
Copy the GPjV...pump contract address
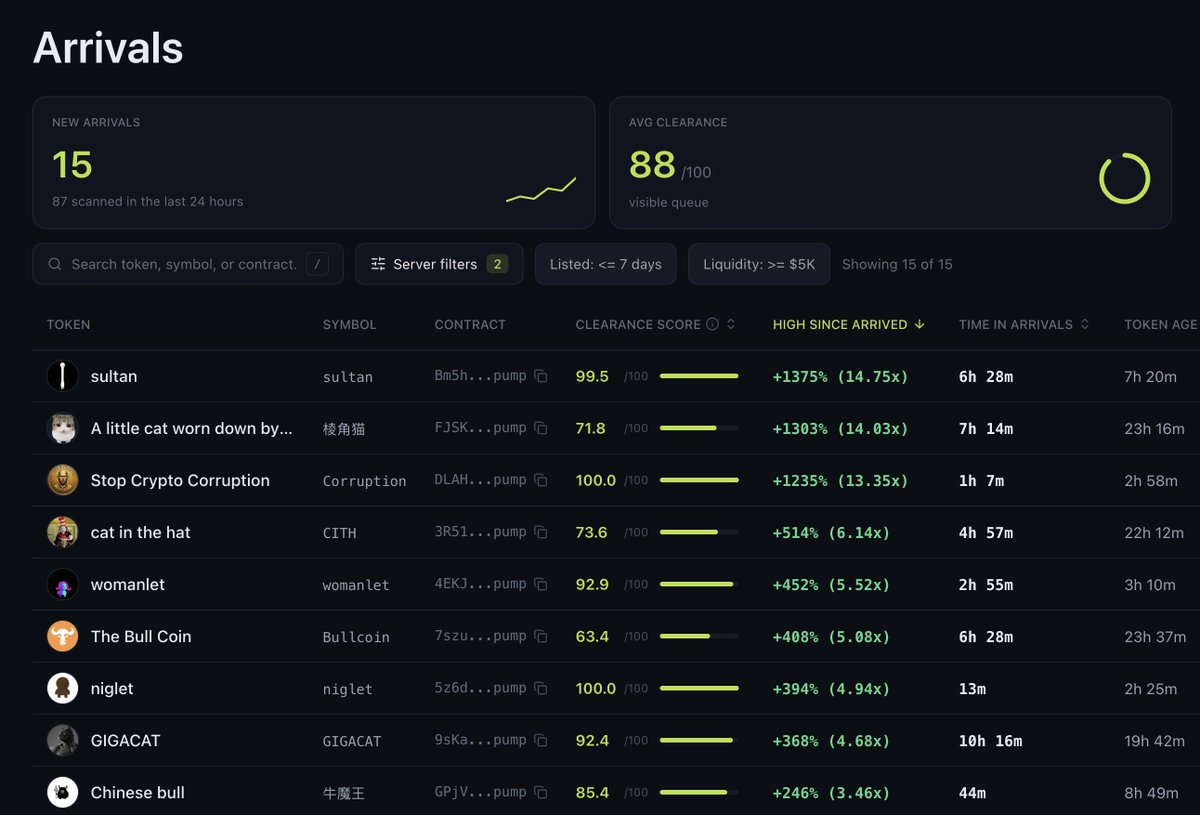tap(541, 792)
